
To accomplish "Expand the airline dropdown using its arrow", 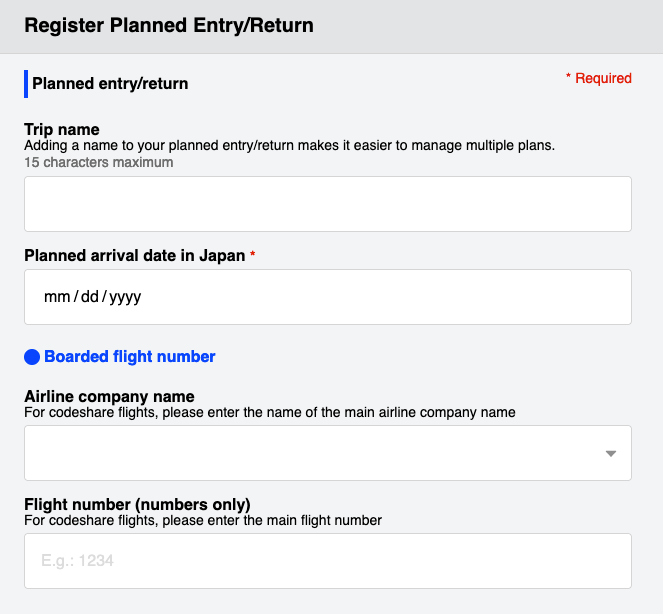I will (611, 453).
